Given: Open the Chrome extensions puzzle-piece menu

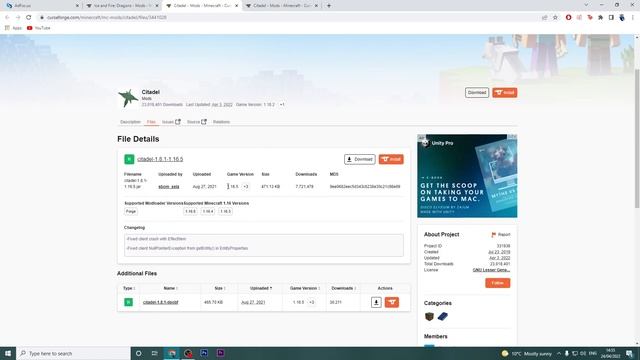Looking at the screenshot, I should (x=600, y=18).
